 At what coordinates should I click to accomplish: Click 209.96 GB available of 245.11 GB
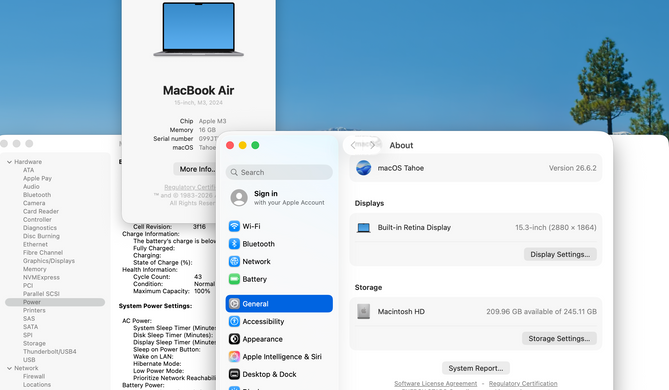tap(541, 311)
